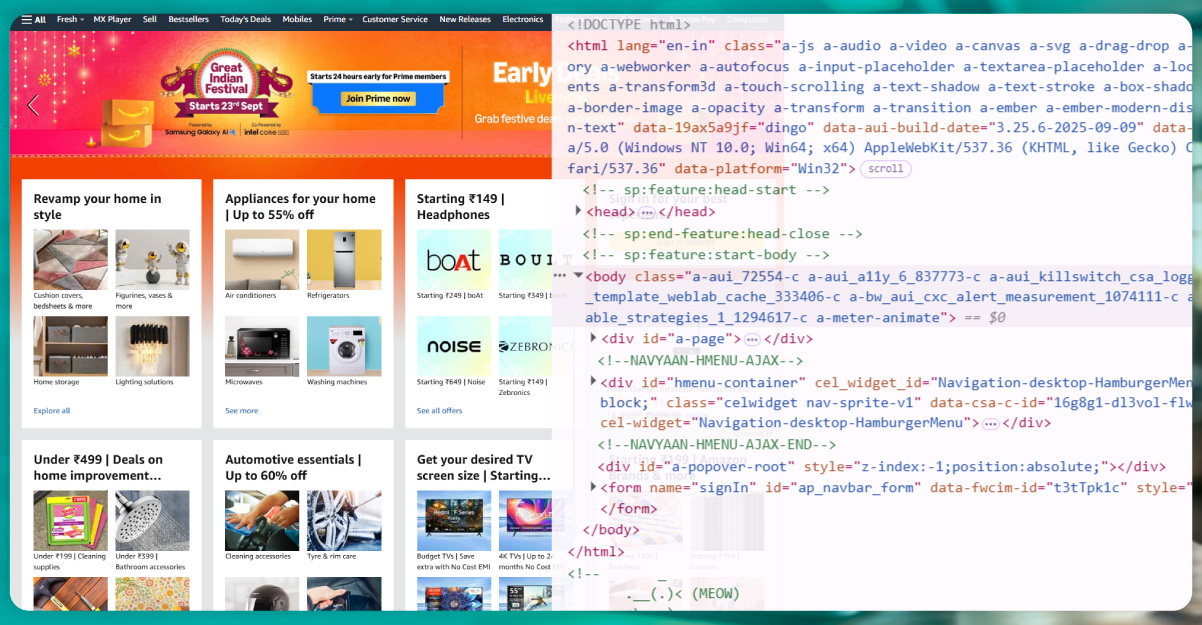This screenshot has height=625, width=1202.
Task: Open the Noise headphones logo tile
Action: point(453,346)
